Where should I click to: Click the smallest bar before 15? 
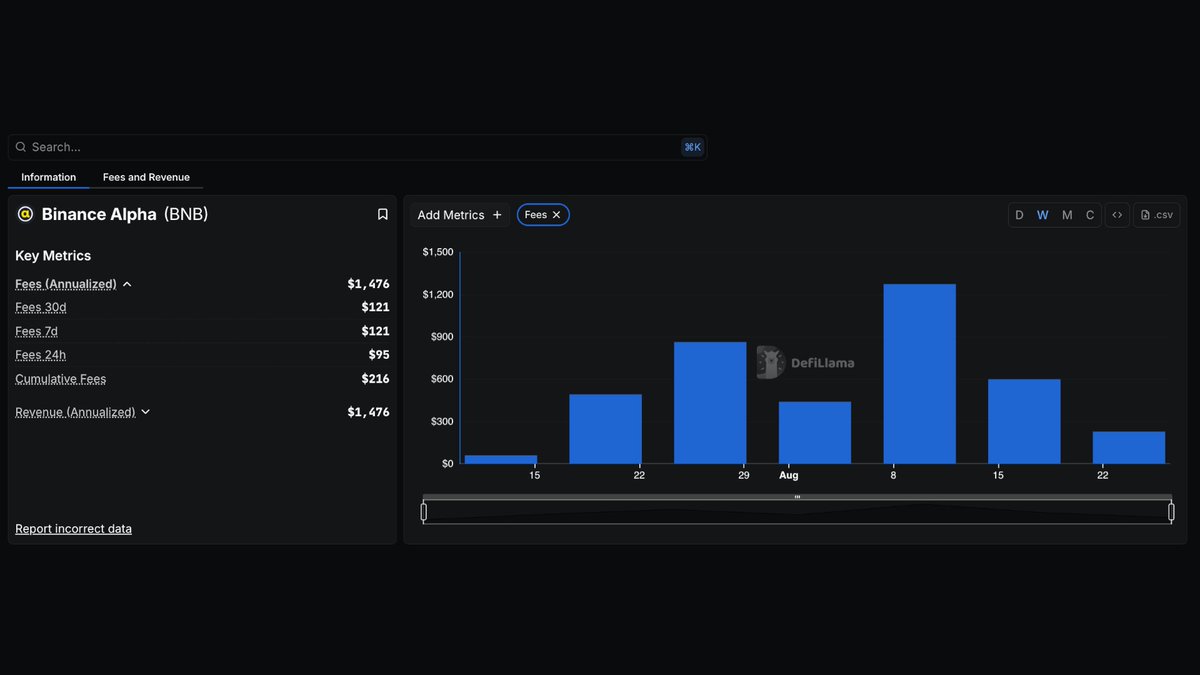coord(501,459)
